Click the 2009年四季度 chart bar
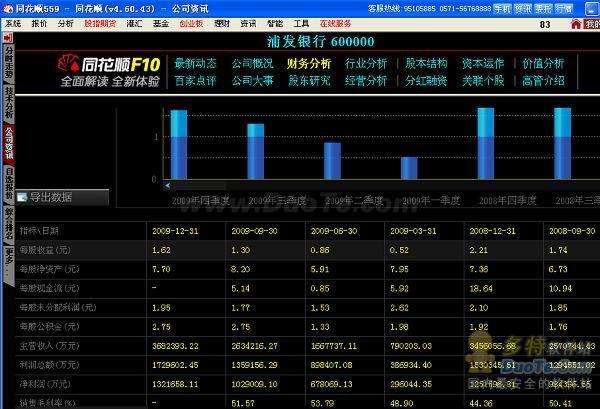This screenshot has width=600, height=409. click(x=179, y=145)
